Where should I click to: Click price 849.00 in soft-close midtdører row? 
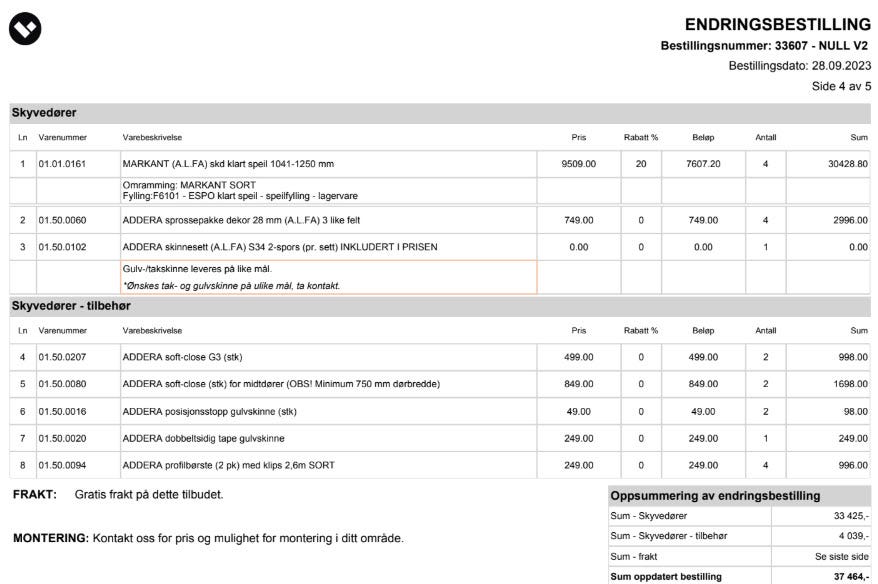[578, 384]
